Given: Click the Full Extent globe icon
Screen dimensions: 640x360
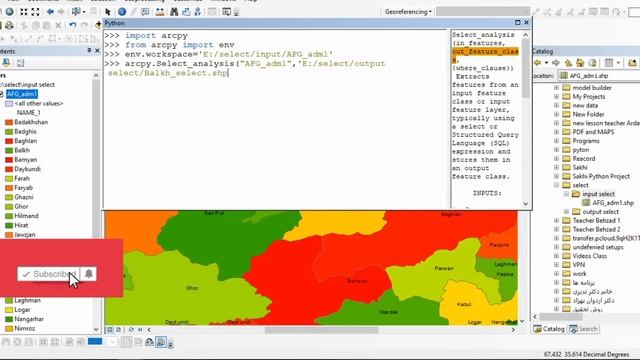Looking at the screenshot, I should [x=9, y=12].
